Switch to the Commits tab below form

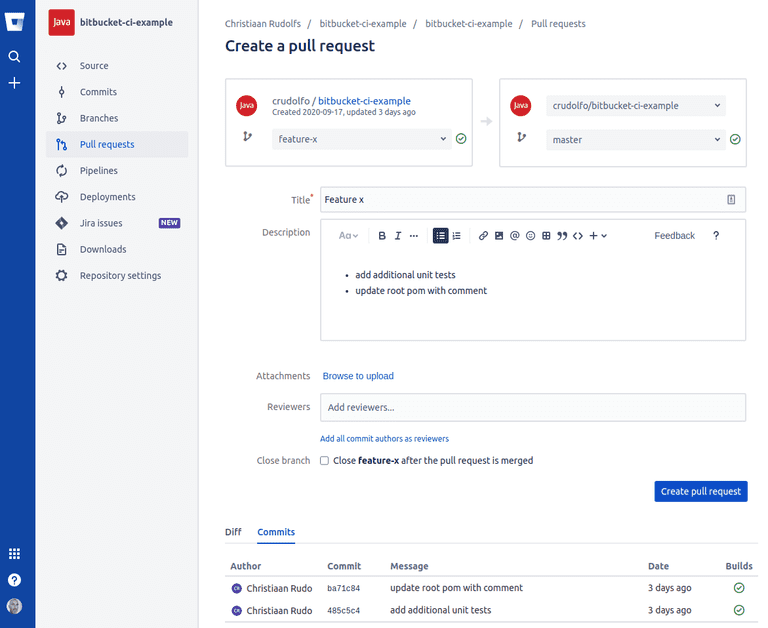coord(276,532)
